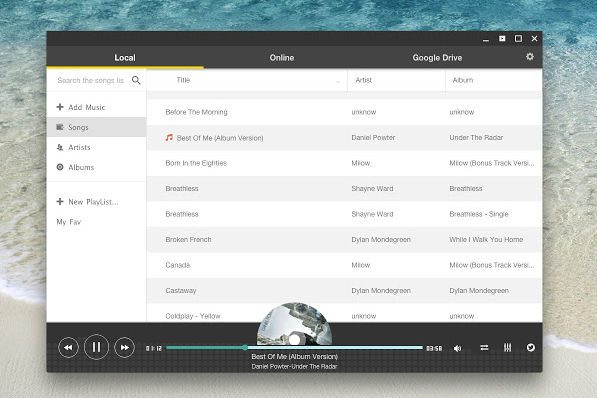The image size is (597, 398).
Task: Toggle the repeat mode icon
Action: [x=484, y=347]
